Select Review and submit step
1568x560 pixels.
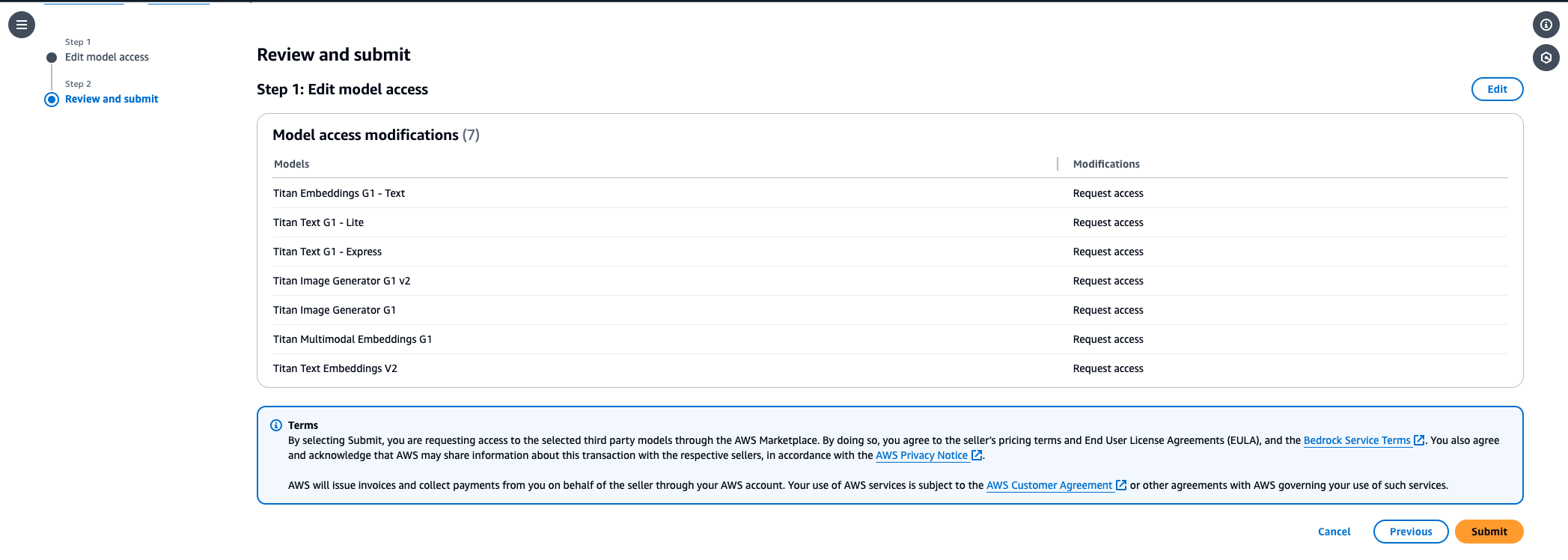point(112,99)
